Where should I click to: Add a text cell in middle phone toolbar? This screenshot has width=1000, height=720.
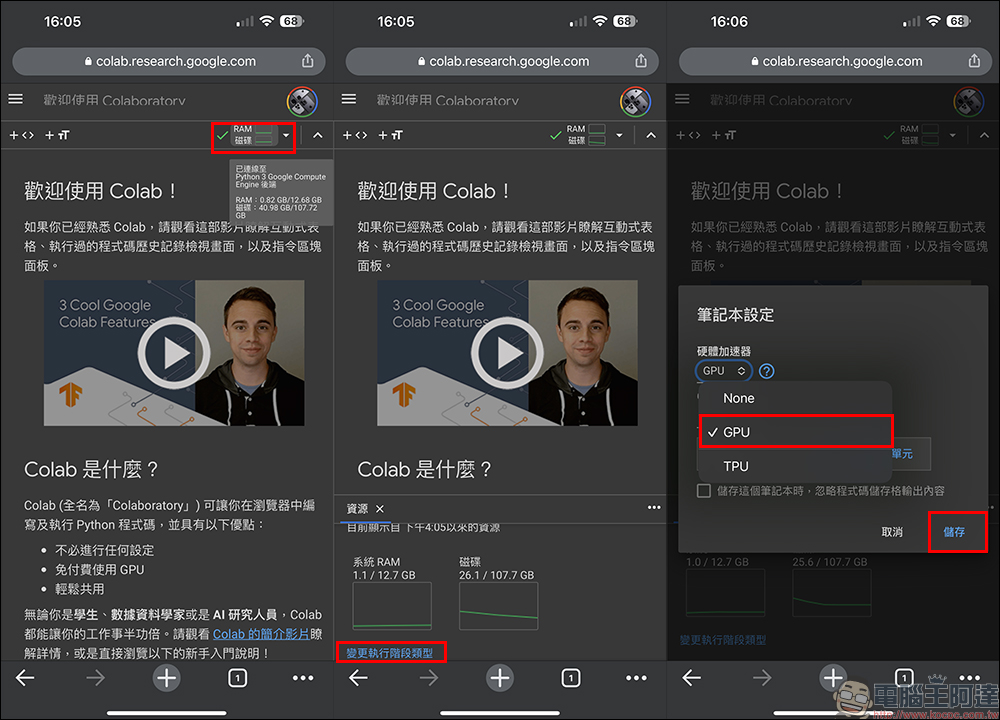[x=390, y=135]
